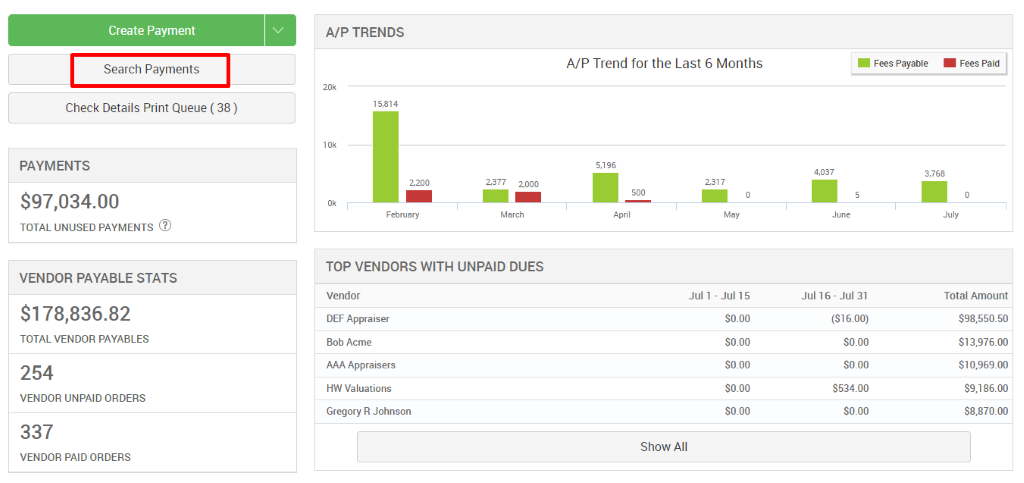Click the April Fees Payable bar
This screenshot has width=1024, height=483.
(605, 188)
